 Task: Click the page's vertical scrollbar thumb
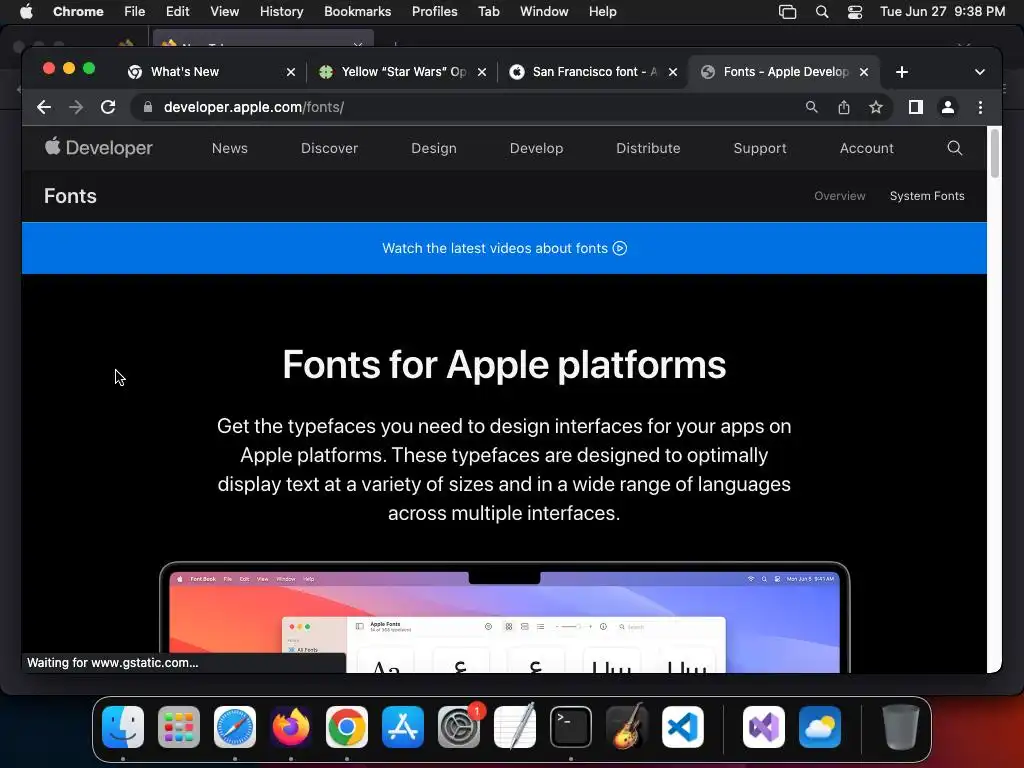tap(995, 153)
